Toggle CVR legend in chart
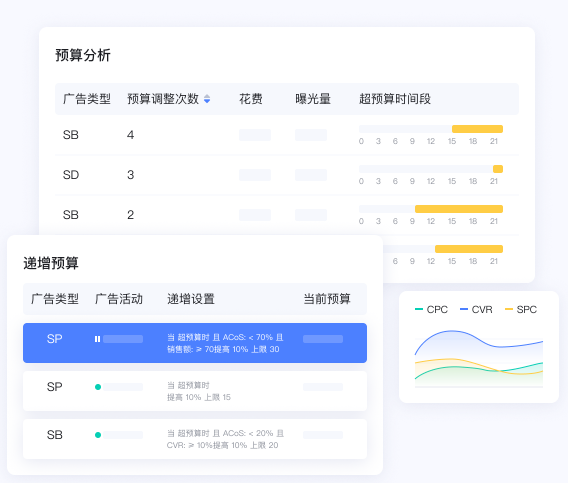This screenshot has width=568, height=483. (476, 309)
